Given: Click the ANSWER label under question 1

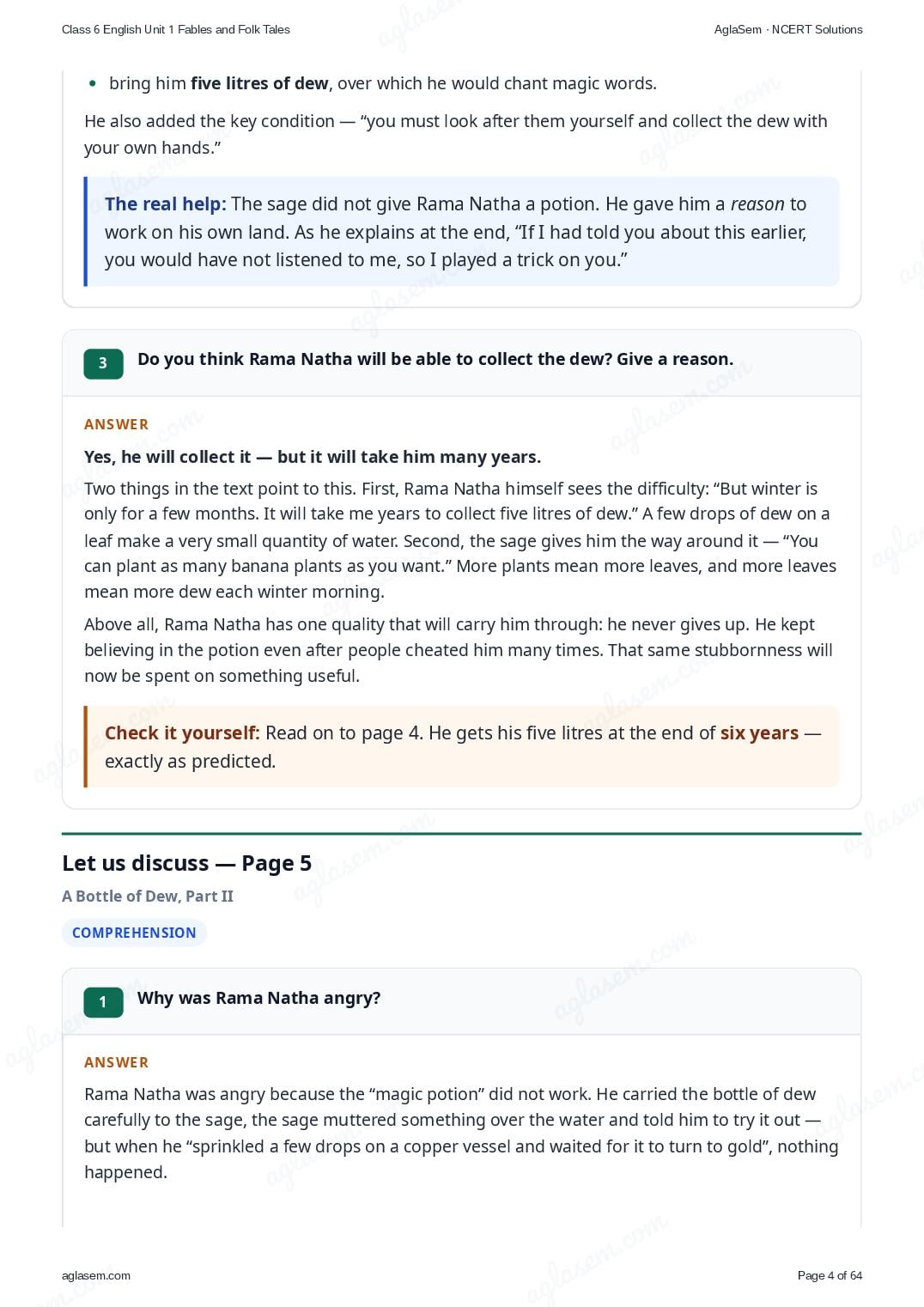Looking at the screenshot, I should [117, 1062].
